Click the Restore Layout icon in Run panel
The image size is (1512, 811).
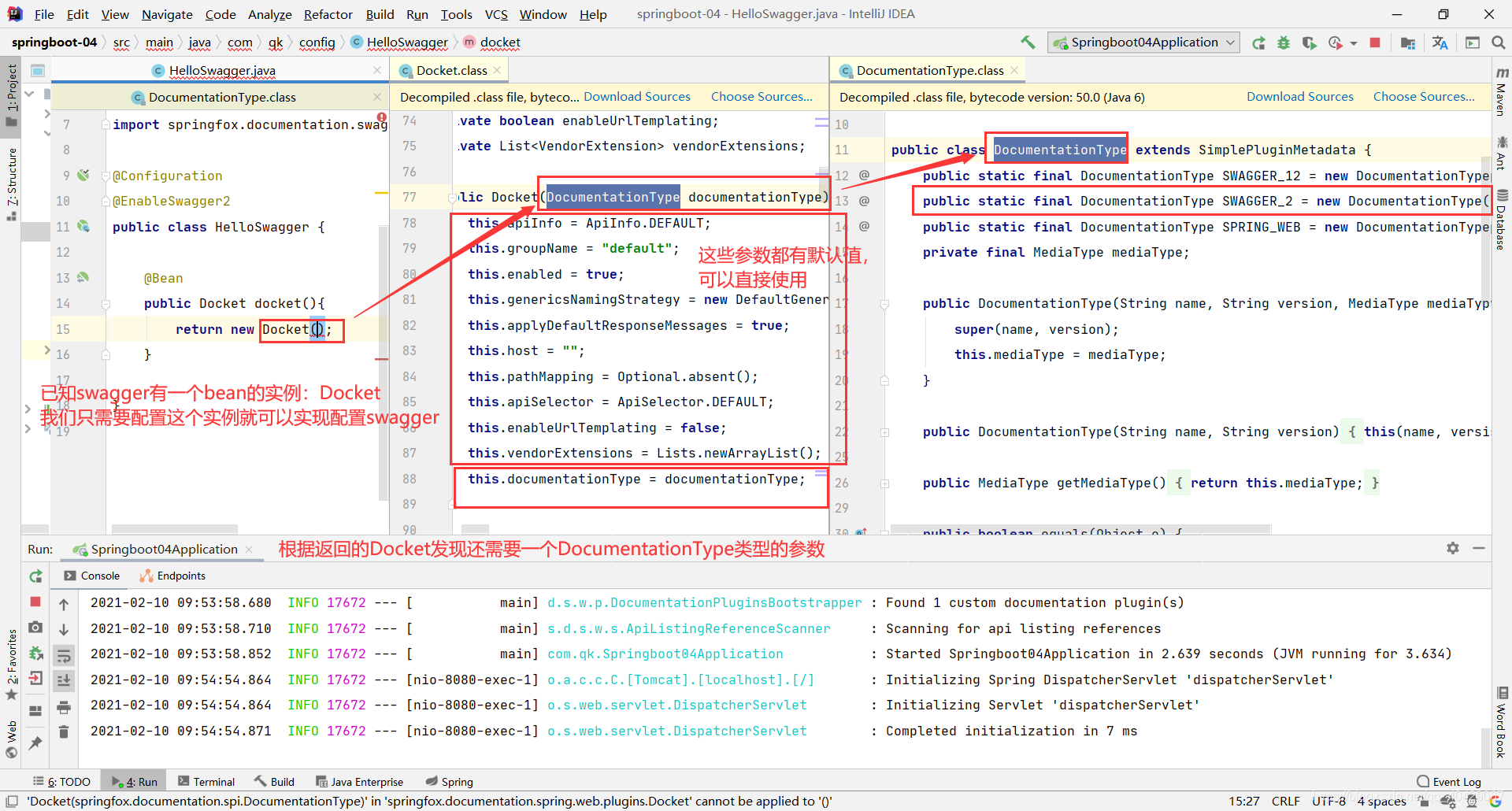35,710
